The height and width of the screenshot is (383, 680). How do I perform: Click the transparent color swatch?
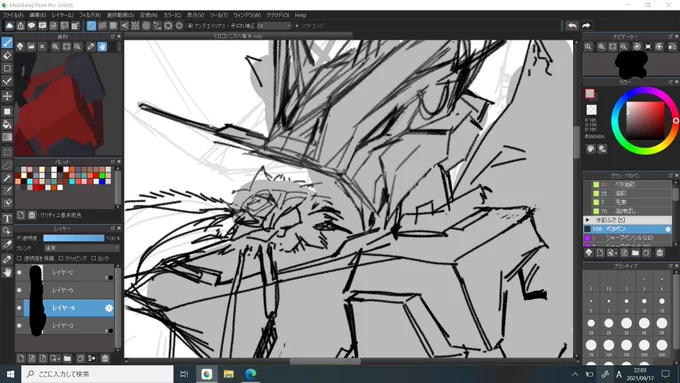tap(592, 110)
